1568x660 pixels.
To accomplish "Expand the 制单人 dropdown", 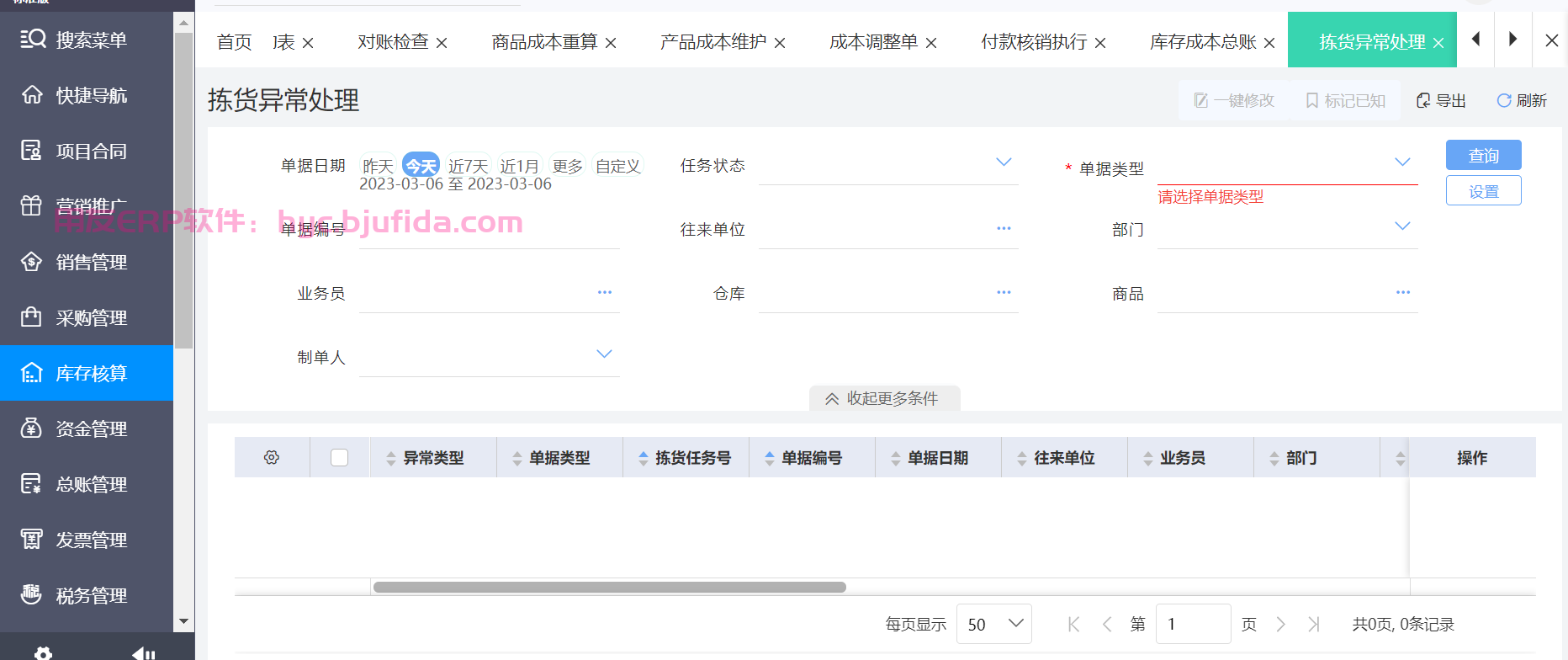I will point(604,354).
